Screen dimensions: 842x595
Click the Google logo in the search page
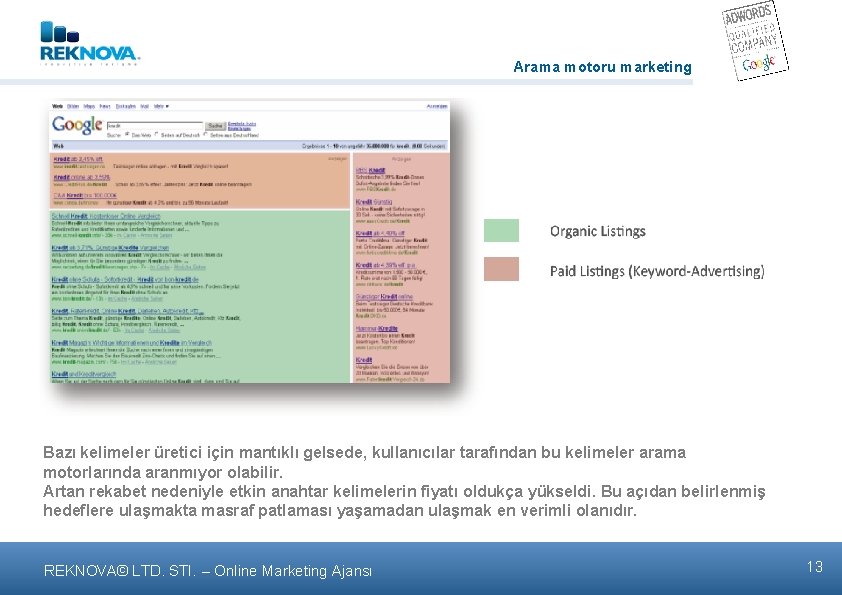pos(77,125)
